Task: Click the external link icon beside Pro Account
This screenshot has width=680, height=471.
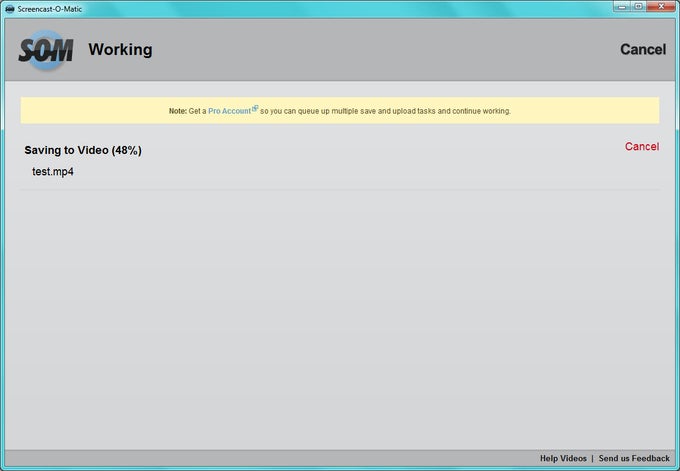Action: pyautogui.click(x=255, y=108)
